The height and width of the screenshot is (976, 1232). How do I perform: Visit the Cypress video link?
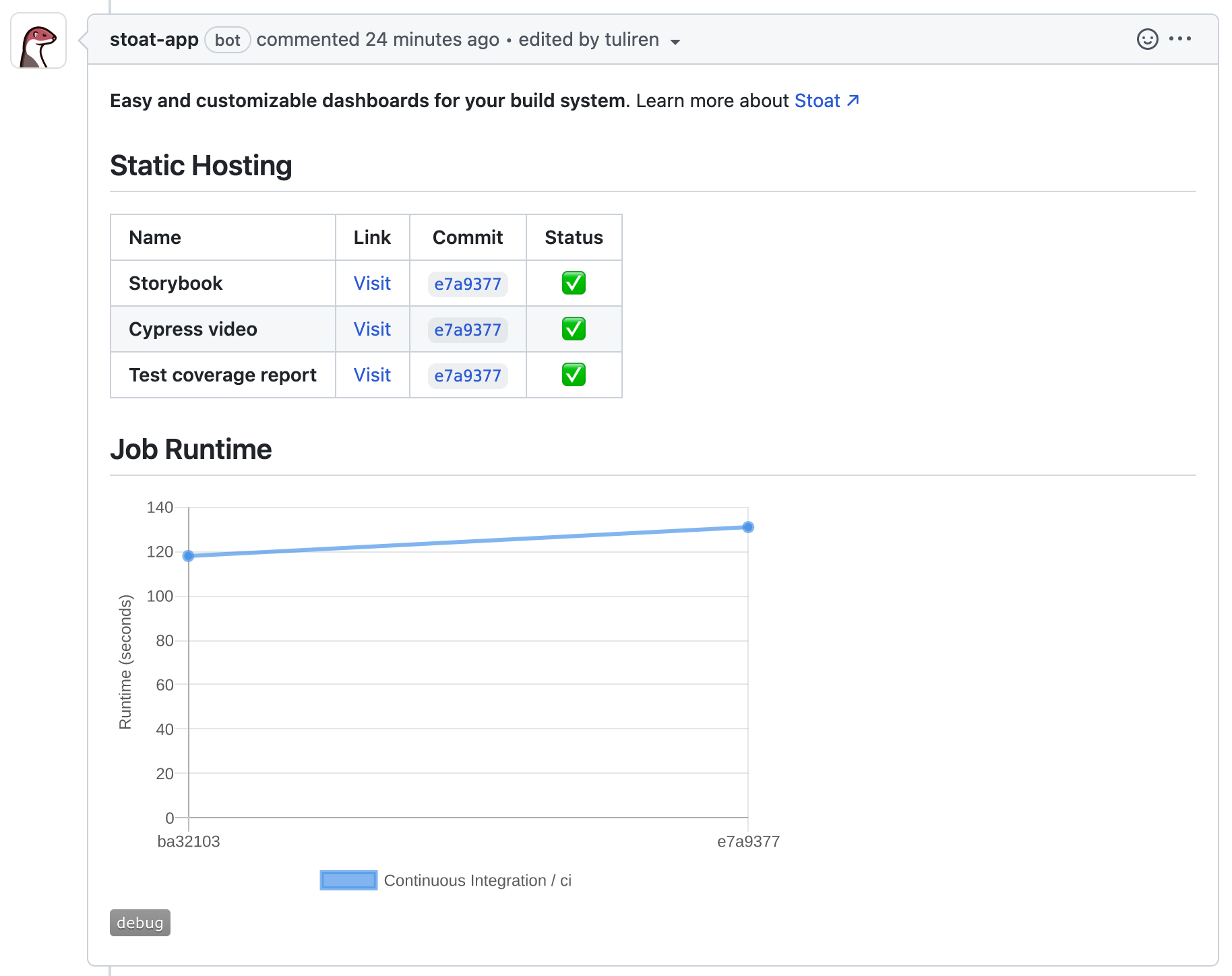pos(372,329)
